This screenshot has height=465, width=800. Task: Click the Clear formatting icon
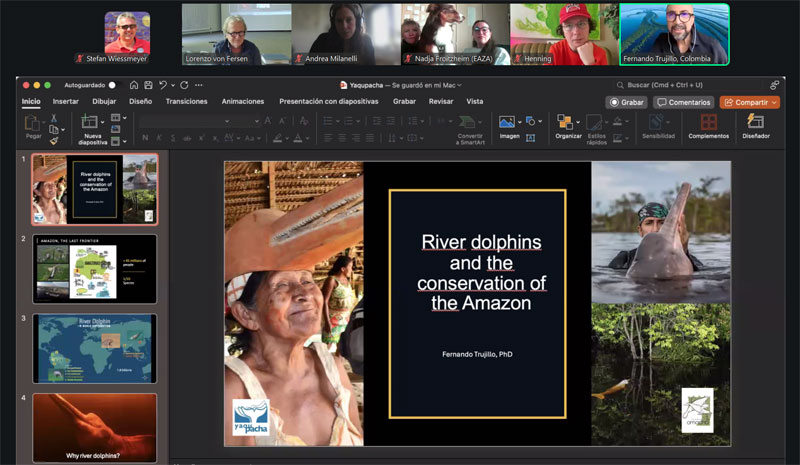coord(304,121)
